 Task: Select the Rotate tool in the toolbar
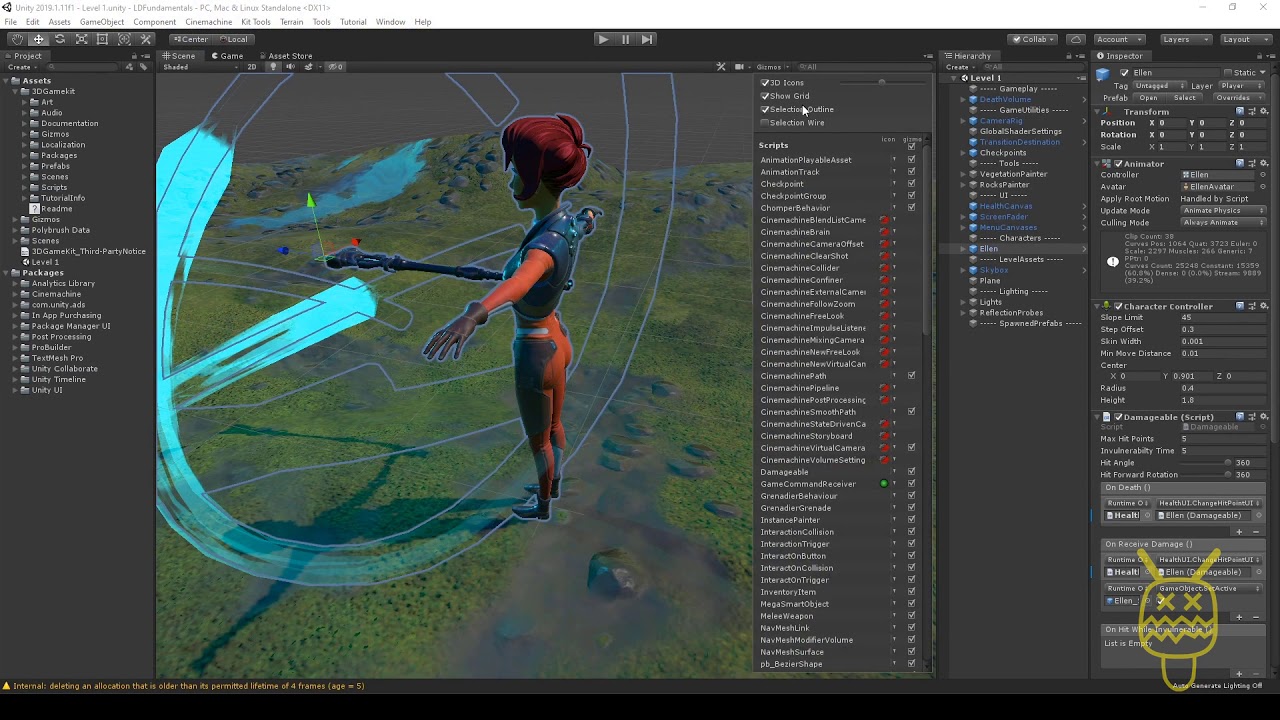[60, 39]
